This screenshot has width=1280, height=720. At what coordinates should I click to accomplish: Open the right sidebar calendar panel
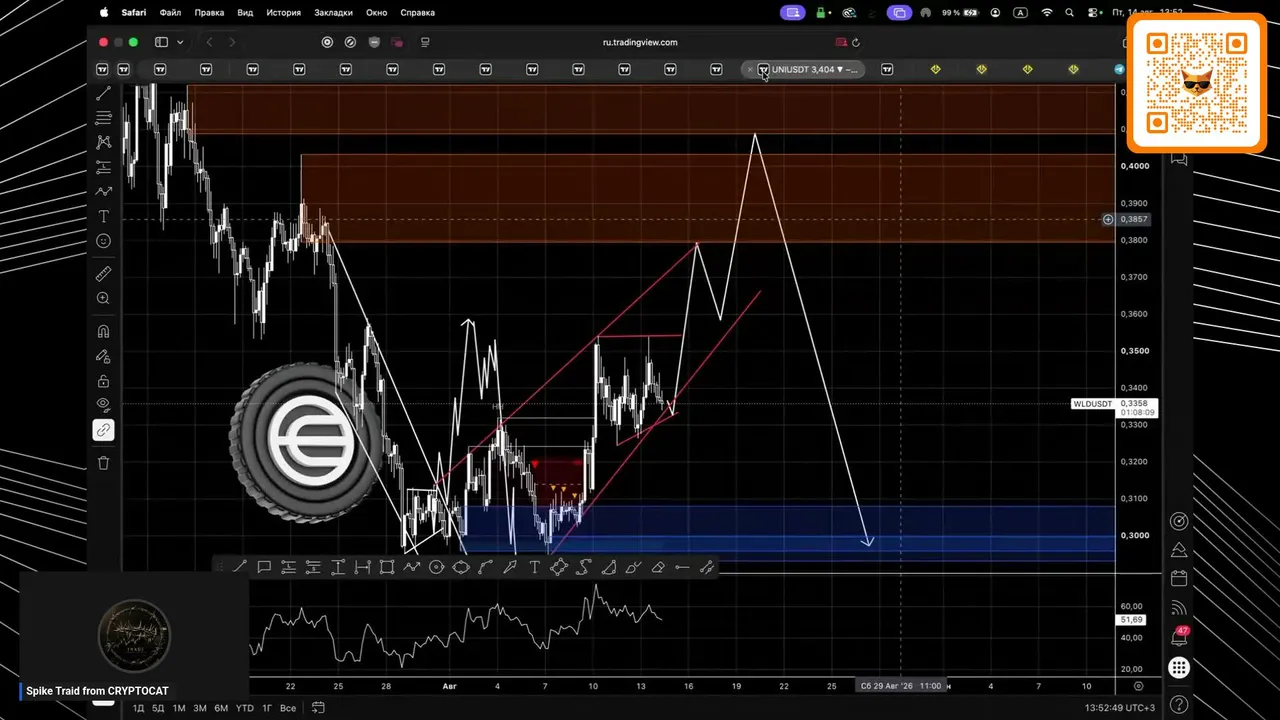coord(1179,578)
